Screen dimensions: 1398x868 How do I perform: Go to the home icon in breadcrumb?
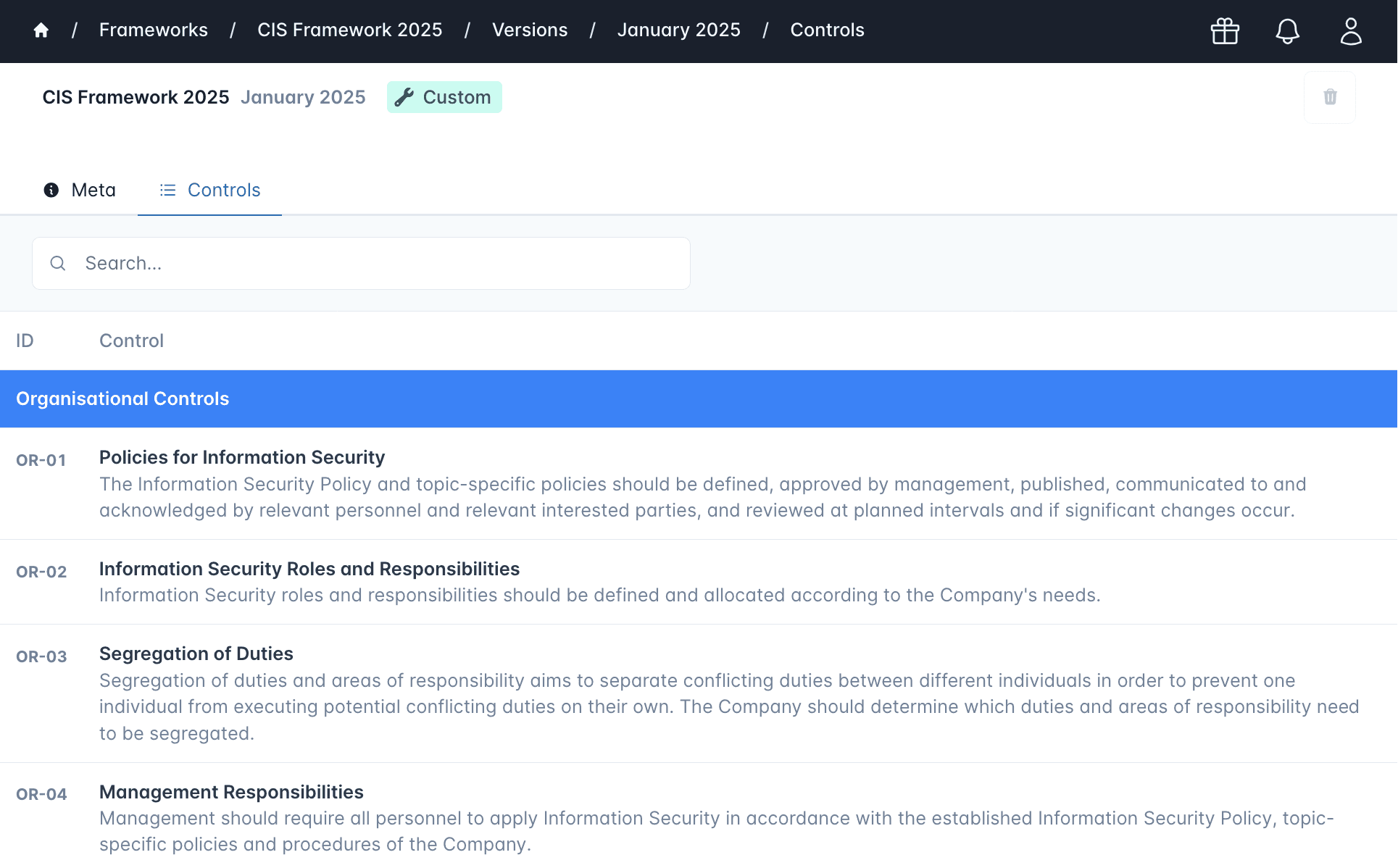41,30
